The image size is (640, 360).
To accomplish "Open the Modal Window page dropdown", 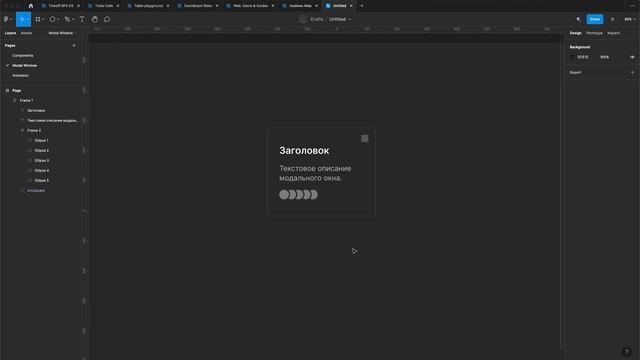I will pos(62,33).
